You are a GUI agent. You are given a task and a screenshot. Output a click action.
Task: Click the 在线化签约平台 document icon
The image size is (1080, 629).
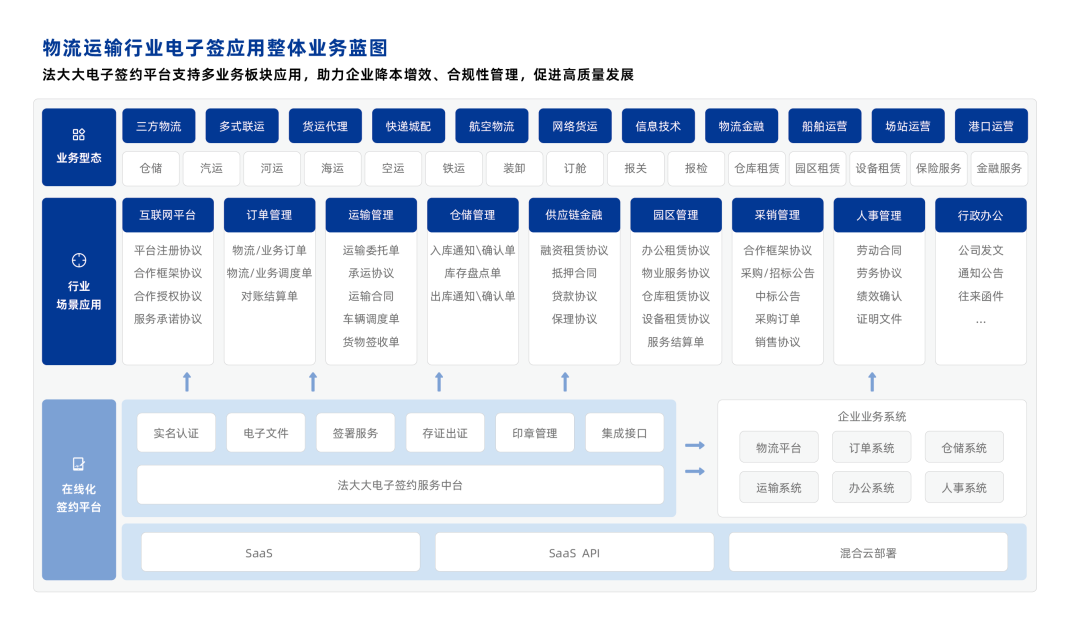point(79,463)
